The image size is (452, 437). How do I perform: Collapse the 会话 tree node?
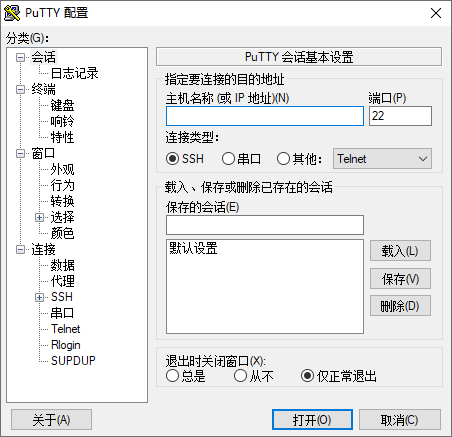point(21,58)
